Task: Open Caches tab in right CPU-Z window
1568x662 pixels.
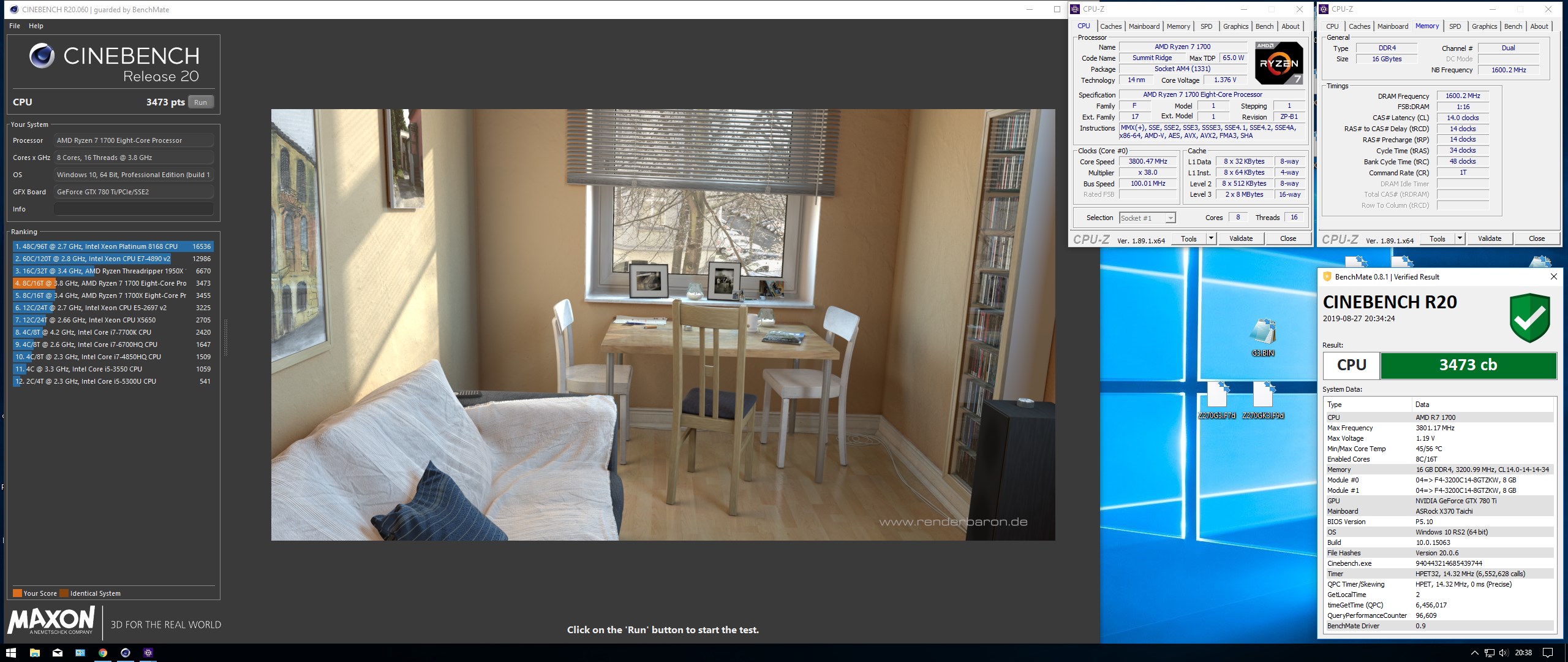Action: tap(1359, 26)
